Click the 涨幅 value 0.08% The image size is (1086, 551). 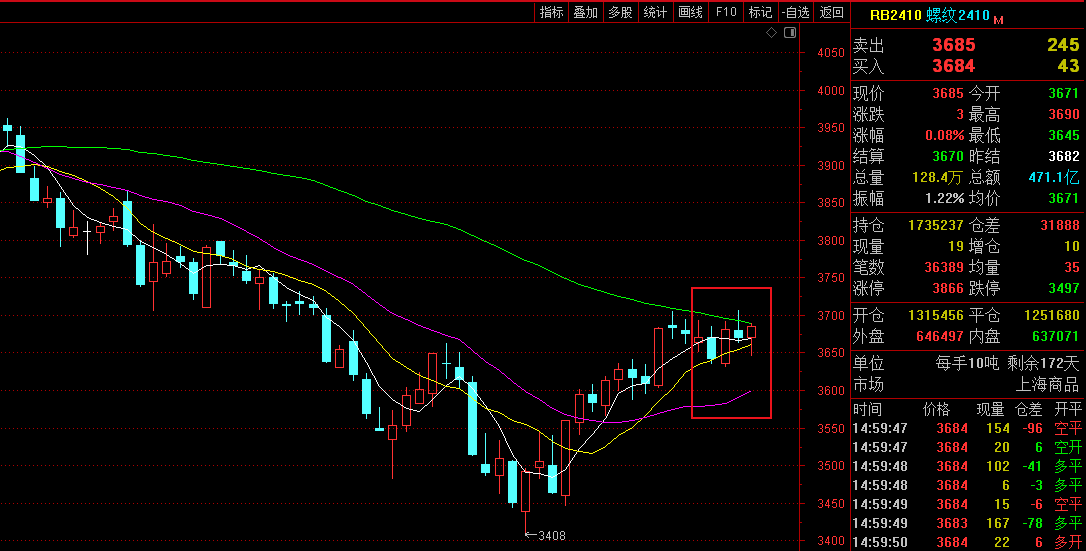[x=945, y=135]
